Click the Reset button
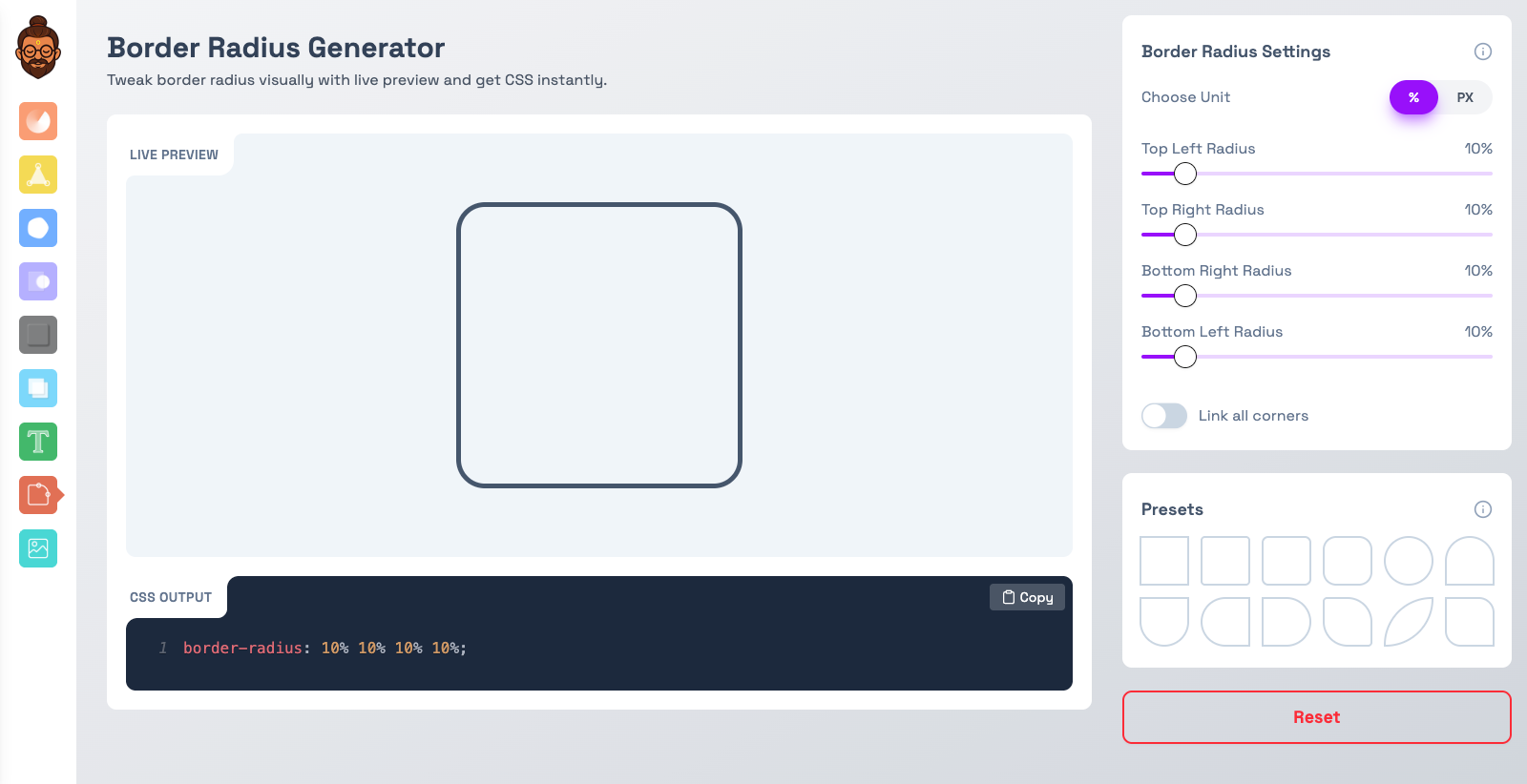 click(x=1317, y=717)
